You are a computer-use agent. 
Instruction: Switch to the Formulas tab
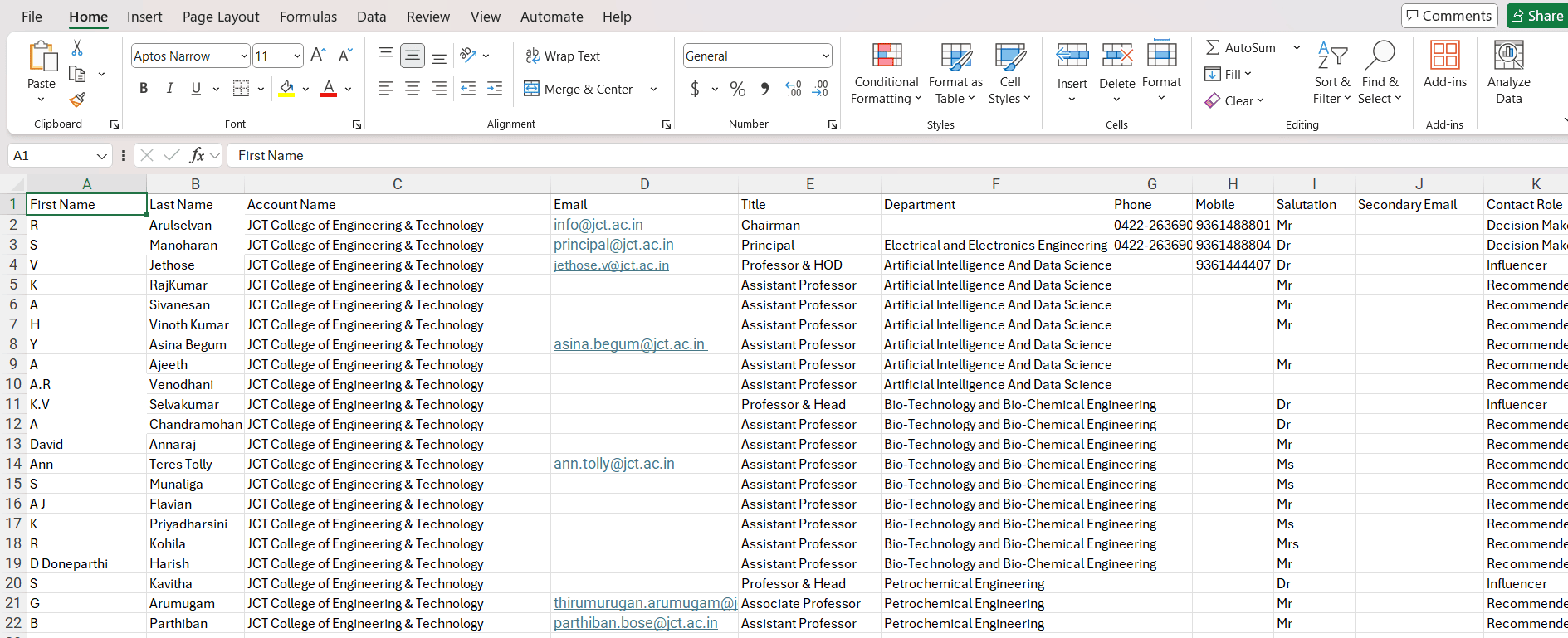pos(308,17)
